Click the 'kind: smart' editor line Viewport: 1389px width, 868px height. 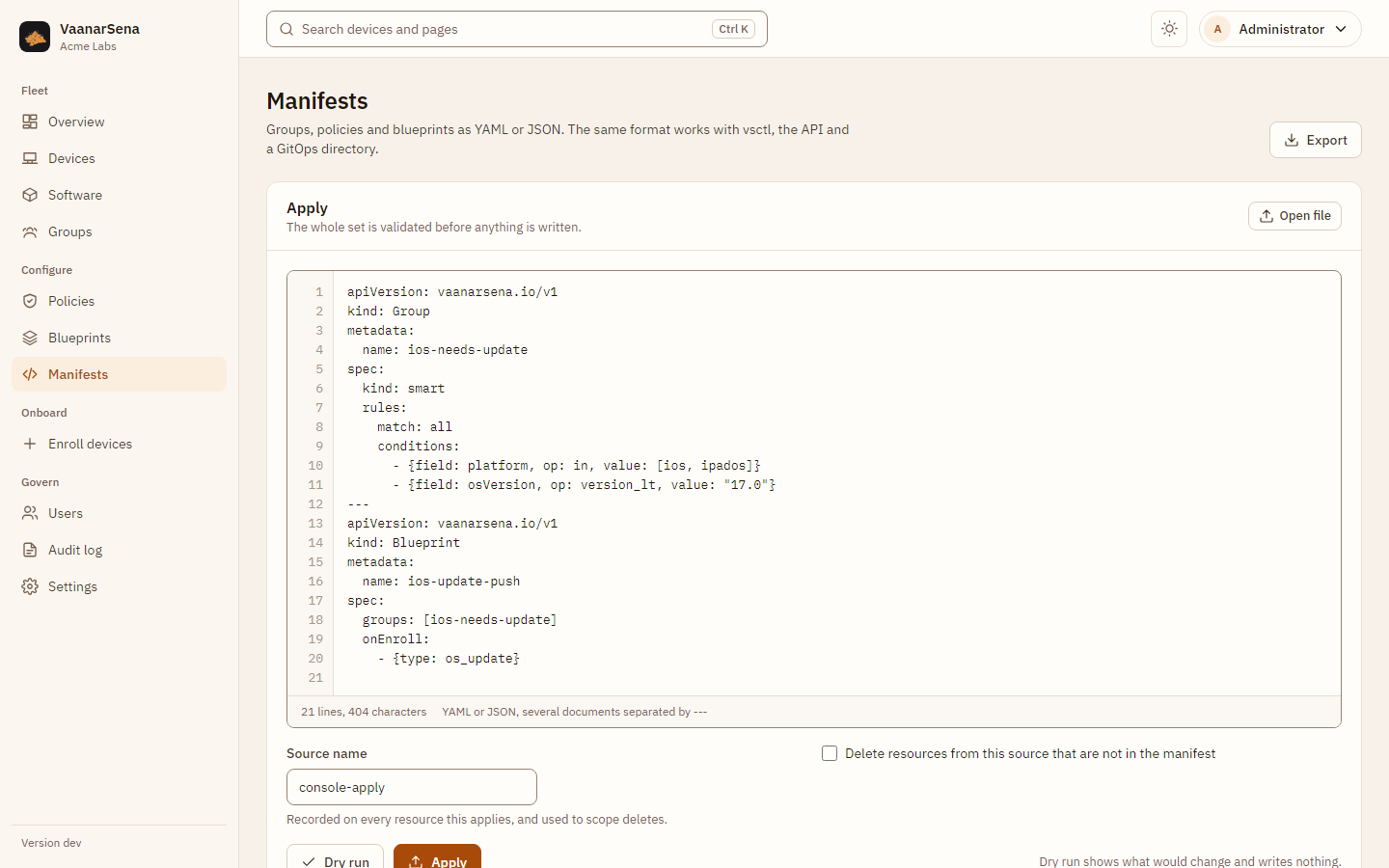[x=403, y=388]
